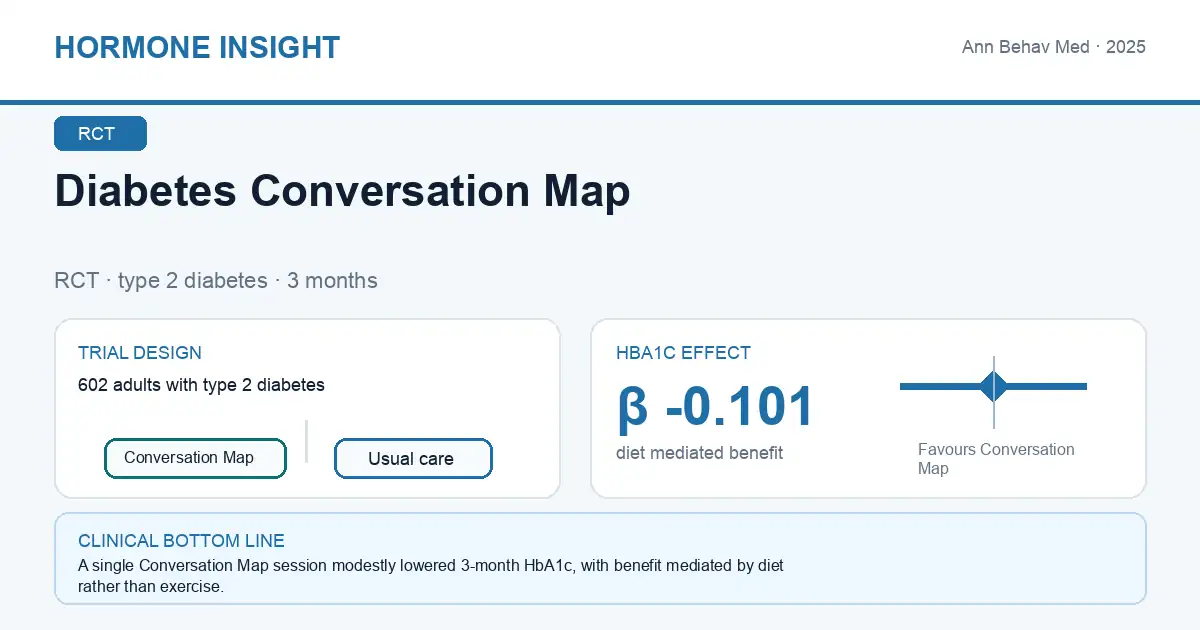Click the HBA1C EFFECT card heading
Screen dimensions: 1200x630
tap(684, 353)
